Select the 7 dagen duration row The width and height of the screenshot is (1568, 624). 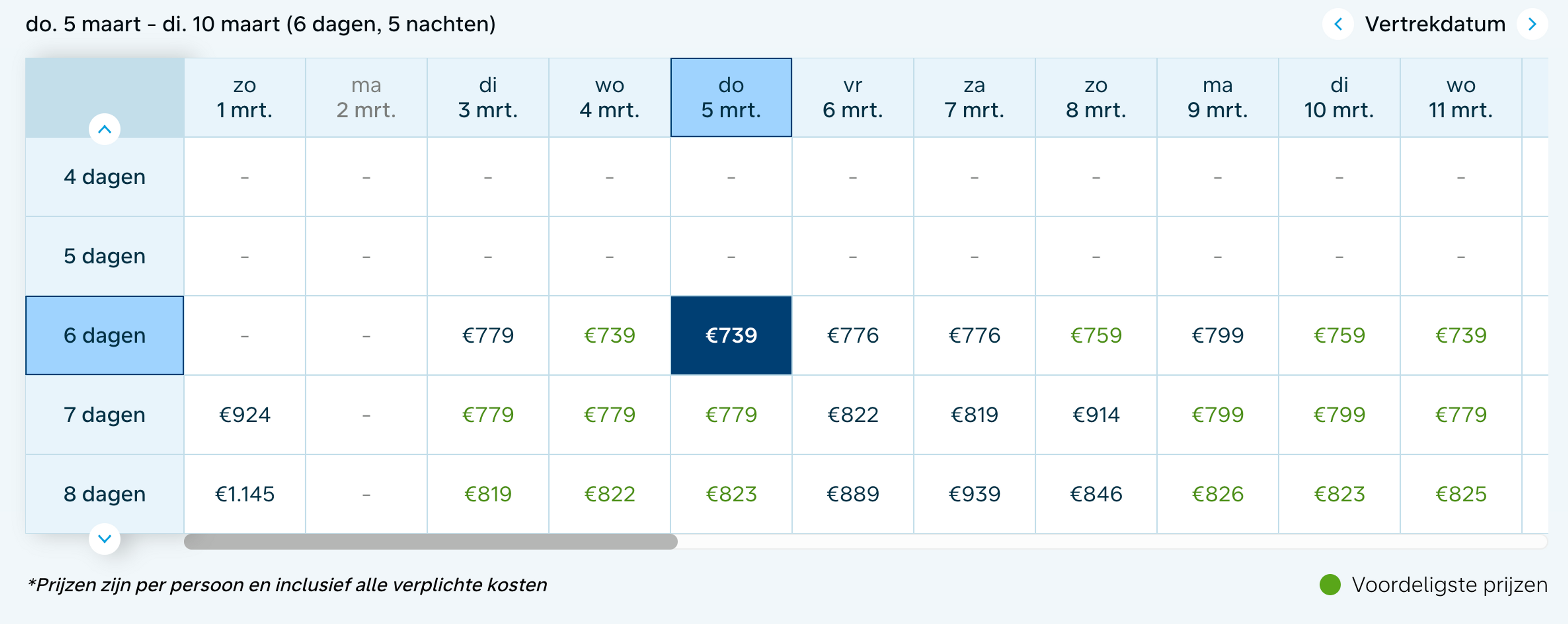104,415
